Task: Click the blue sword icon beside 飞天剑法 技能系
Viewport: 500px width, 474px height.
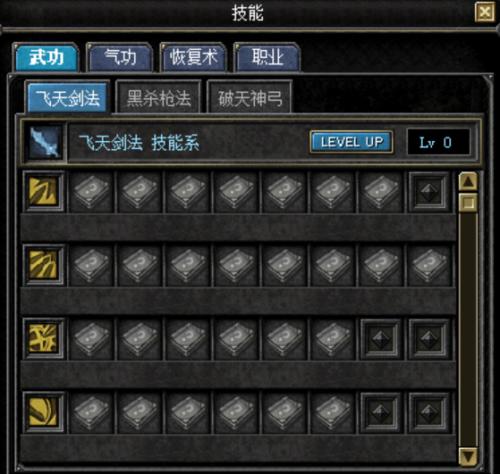Action: pos(45,143)
